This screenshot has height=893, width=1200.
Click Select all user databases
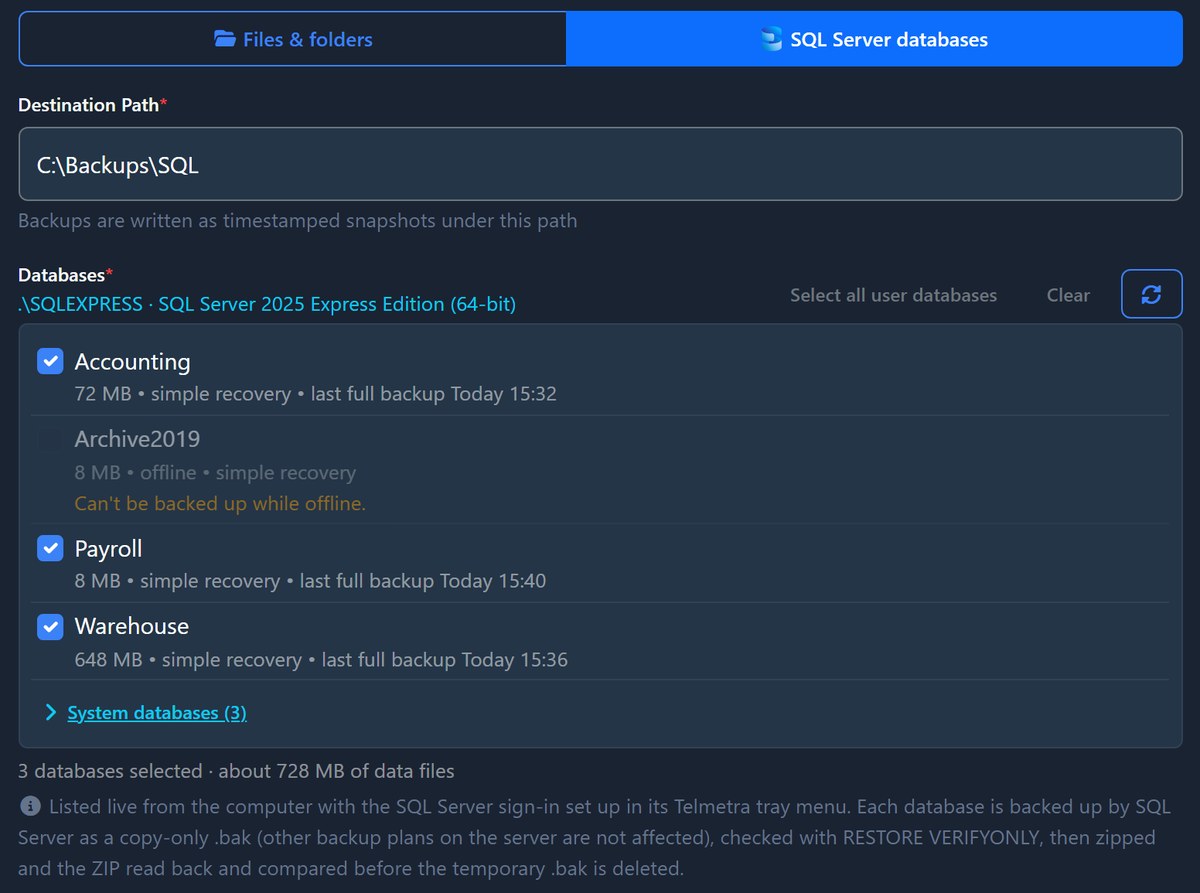point(893,295)
